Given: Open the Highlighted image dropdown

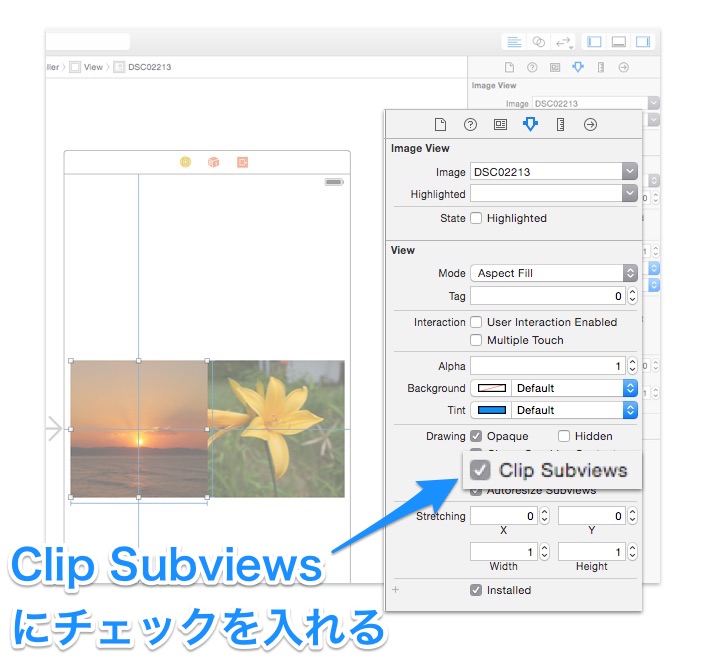Looking at the screenshot, I should click(x=630, y=194).
